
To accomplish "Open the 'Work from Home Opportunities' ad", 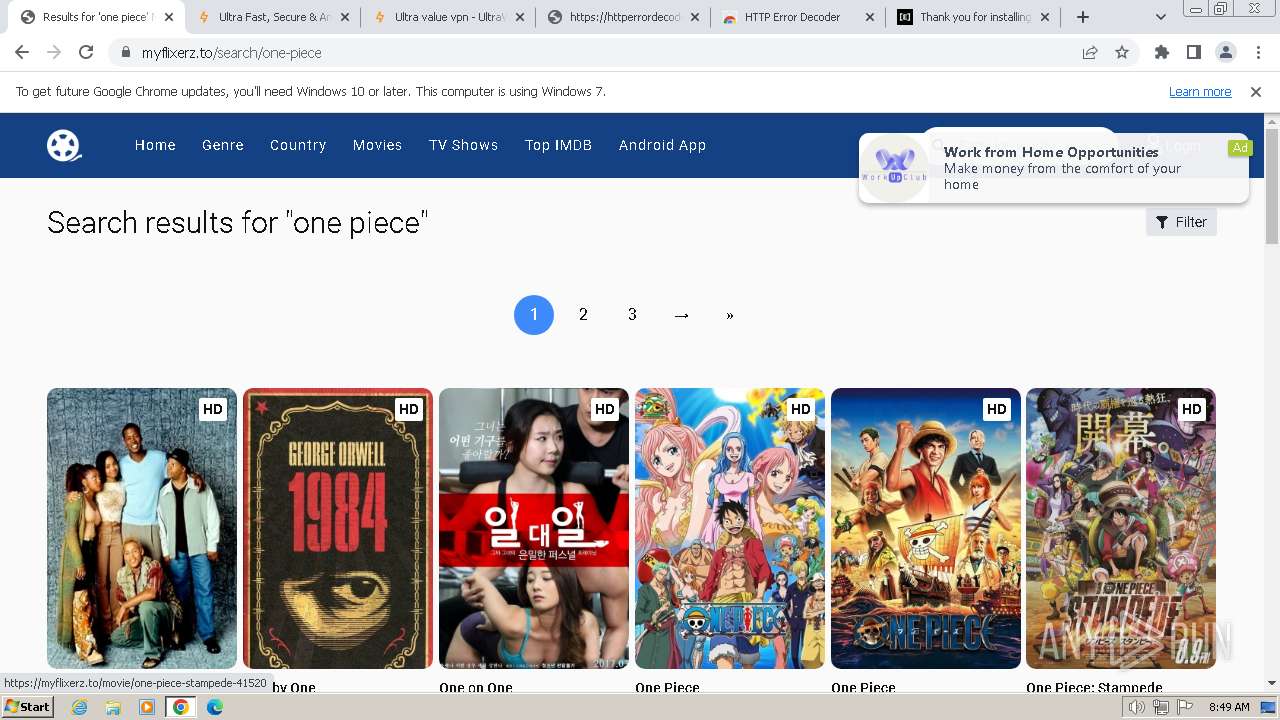I will [x=1054, y=168].
